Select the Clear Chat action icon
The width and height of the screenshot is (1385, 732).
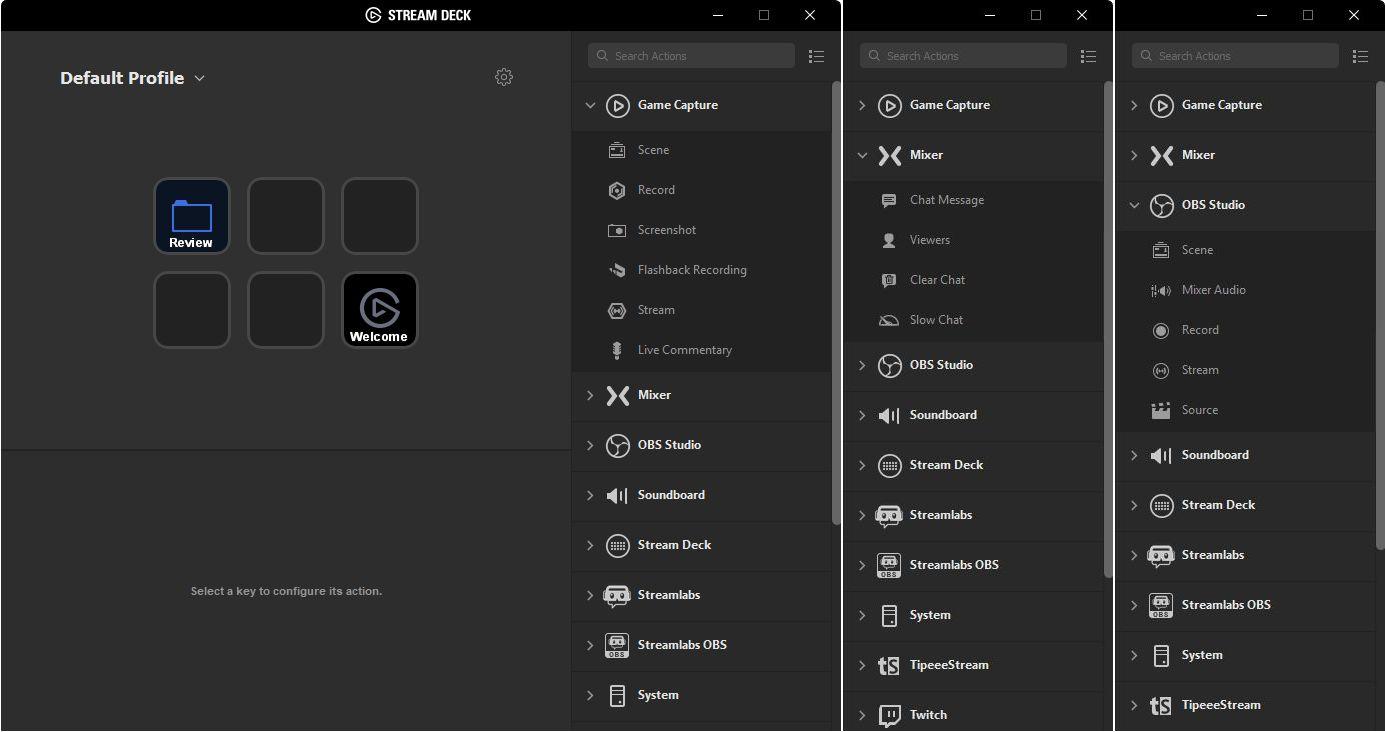pos(889,280)
